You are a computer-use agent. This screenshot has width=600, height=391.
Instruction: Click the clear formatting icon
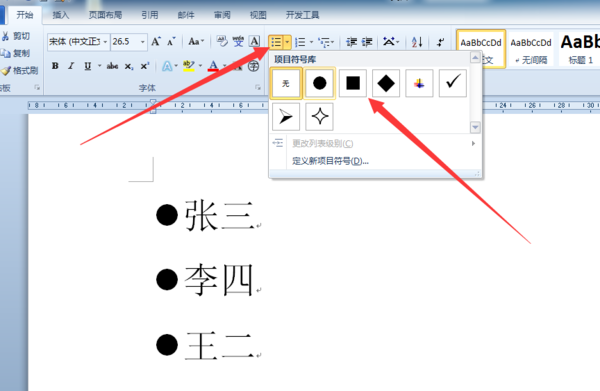click(222, 41)
